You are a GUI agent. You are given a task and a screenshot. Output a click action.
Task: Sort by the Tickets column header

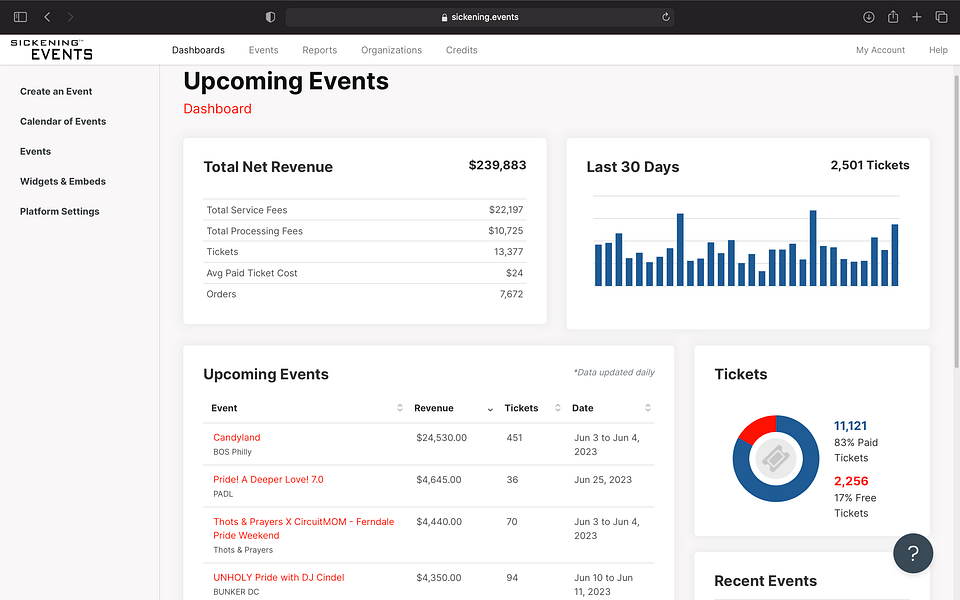[532, 408]
